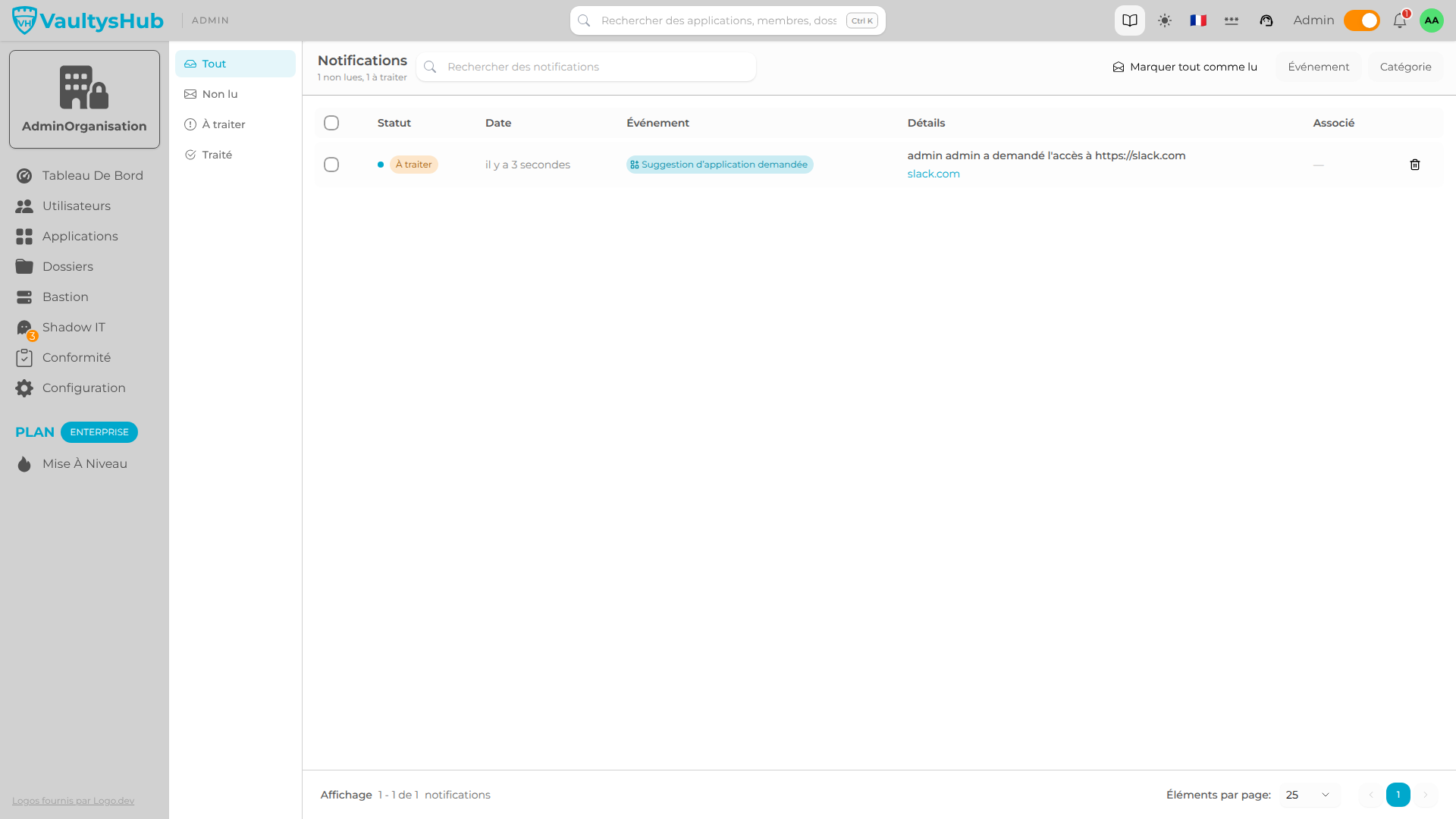Open the documentation book icon
This screenshot has height=819, width=1456.
coord(1129,20)
